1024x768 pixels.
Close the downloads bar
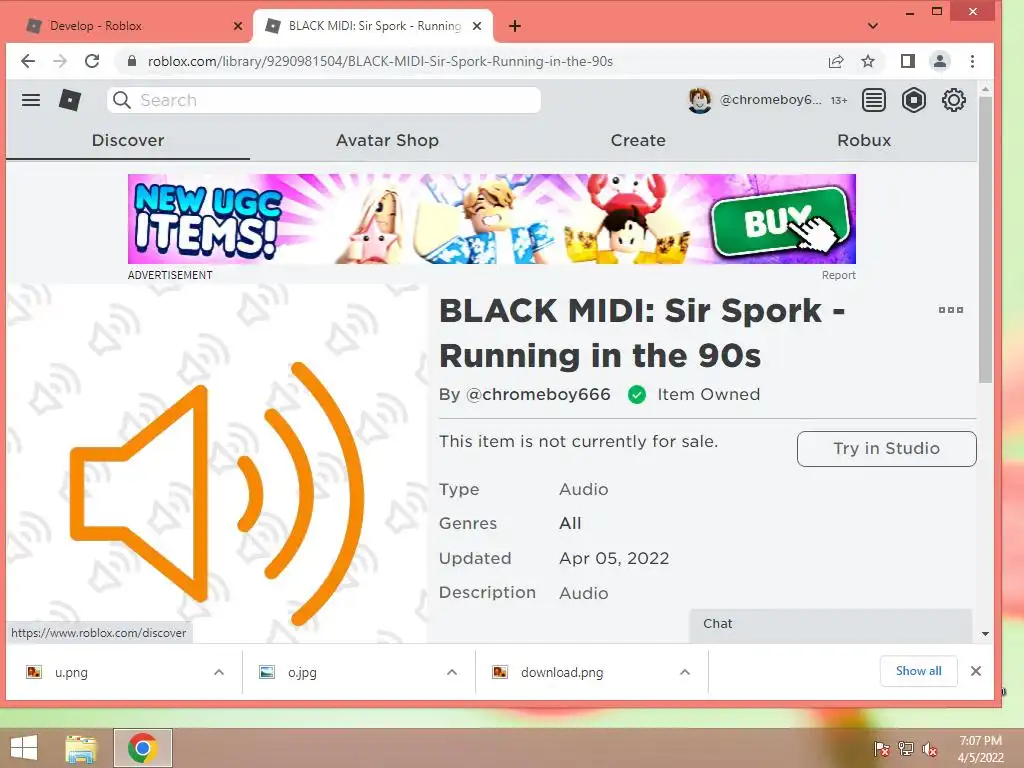tap(976, 671)
